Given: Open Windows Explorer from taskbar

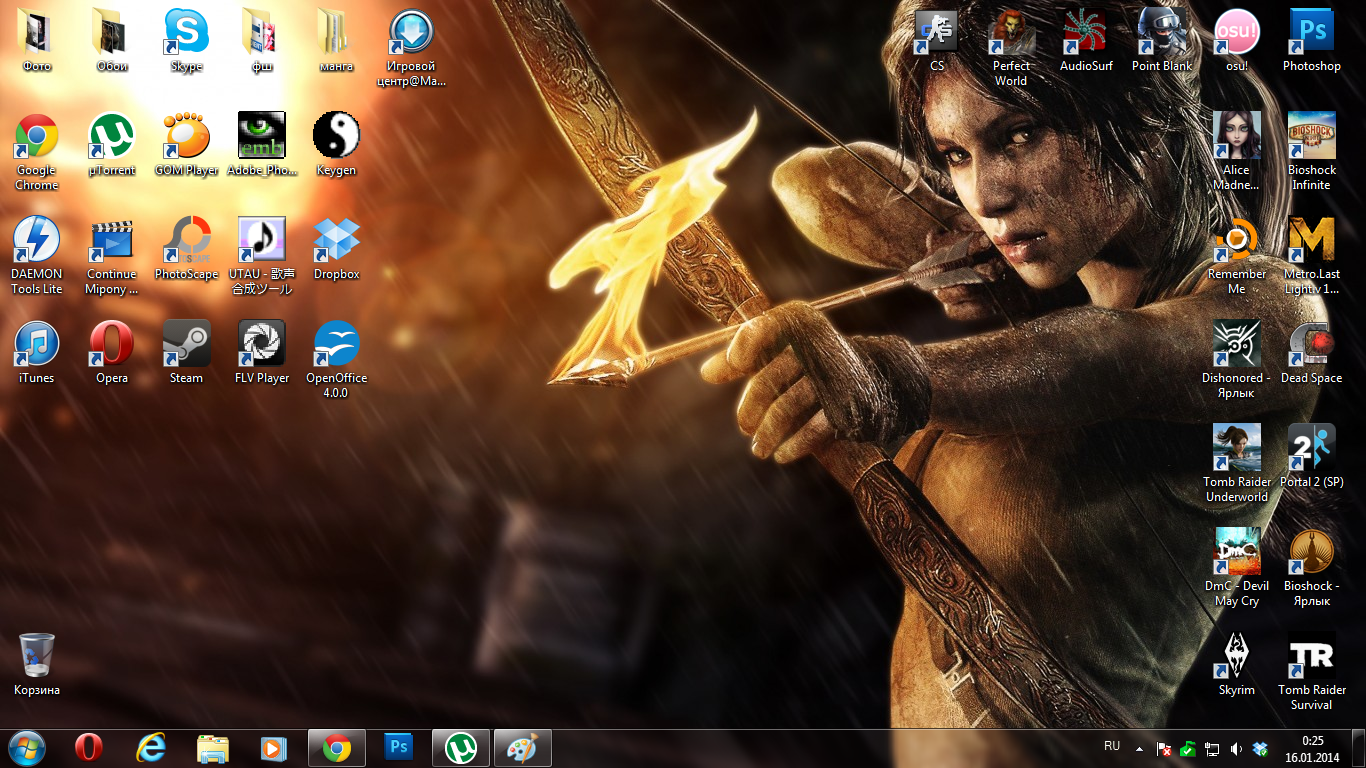Looking at the screenshot, I should [213, 748].
